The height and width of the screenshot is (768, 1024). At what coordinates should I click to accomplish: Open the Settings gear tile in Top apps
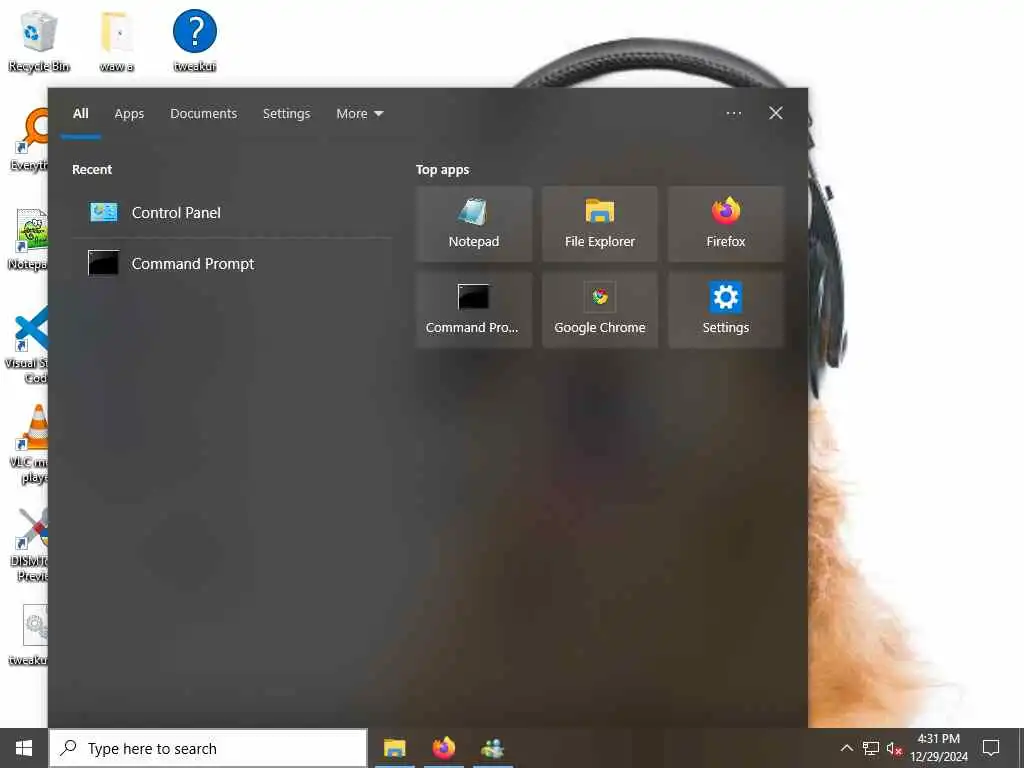[726, 310]
